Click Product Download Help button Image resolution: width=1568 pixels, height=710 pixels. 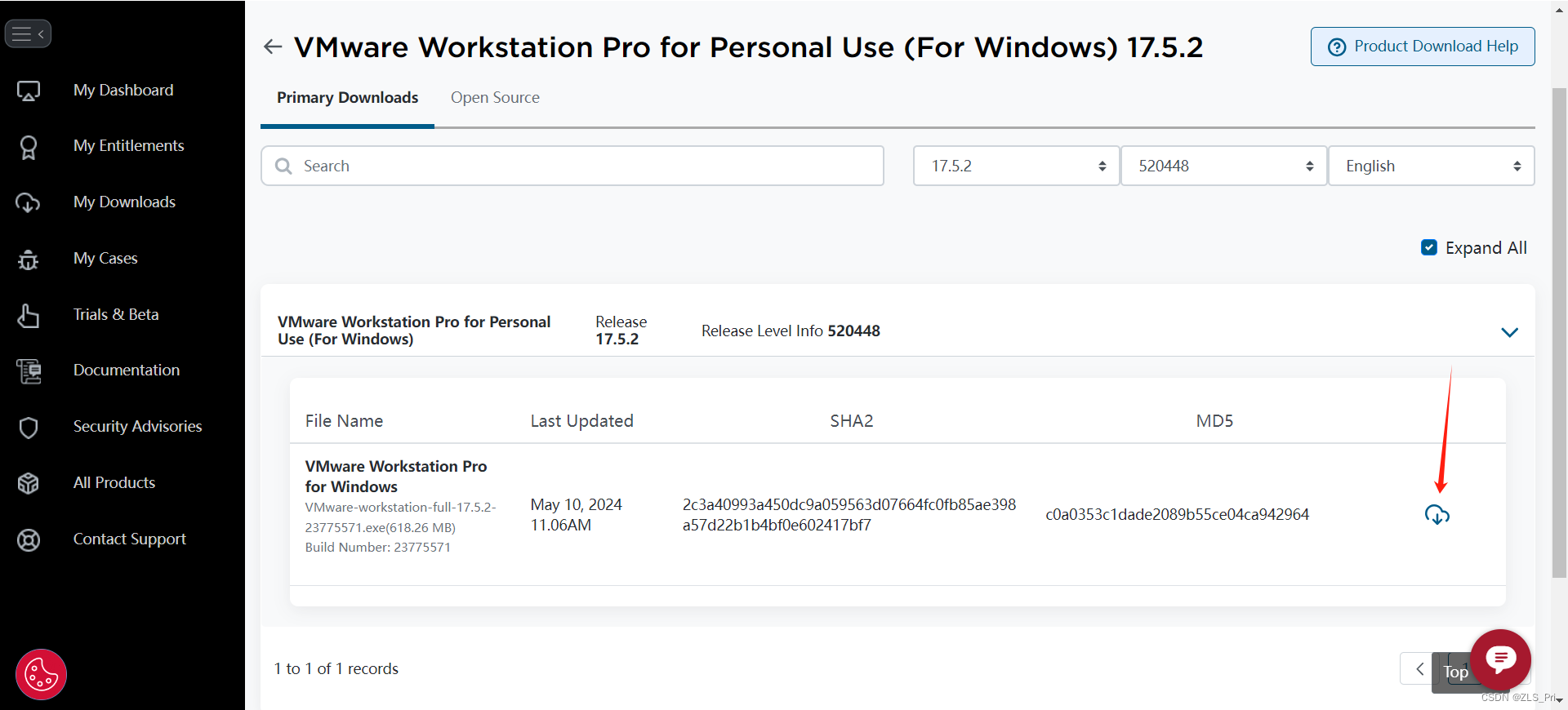1423,47
